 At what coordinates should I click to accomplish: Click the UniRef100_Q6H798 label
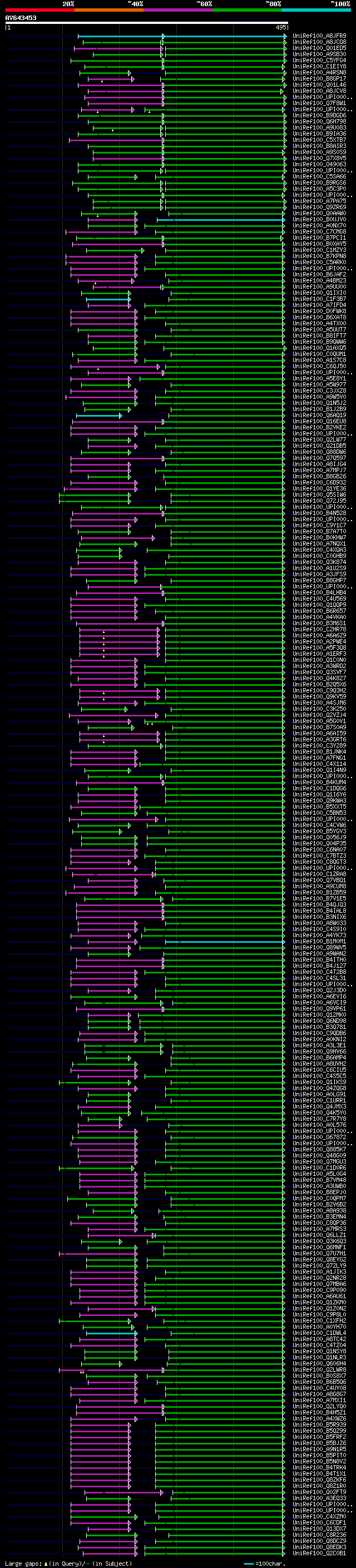click(319, 122)
